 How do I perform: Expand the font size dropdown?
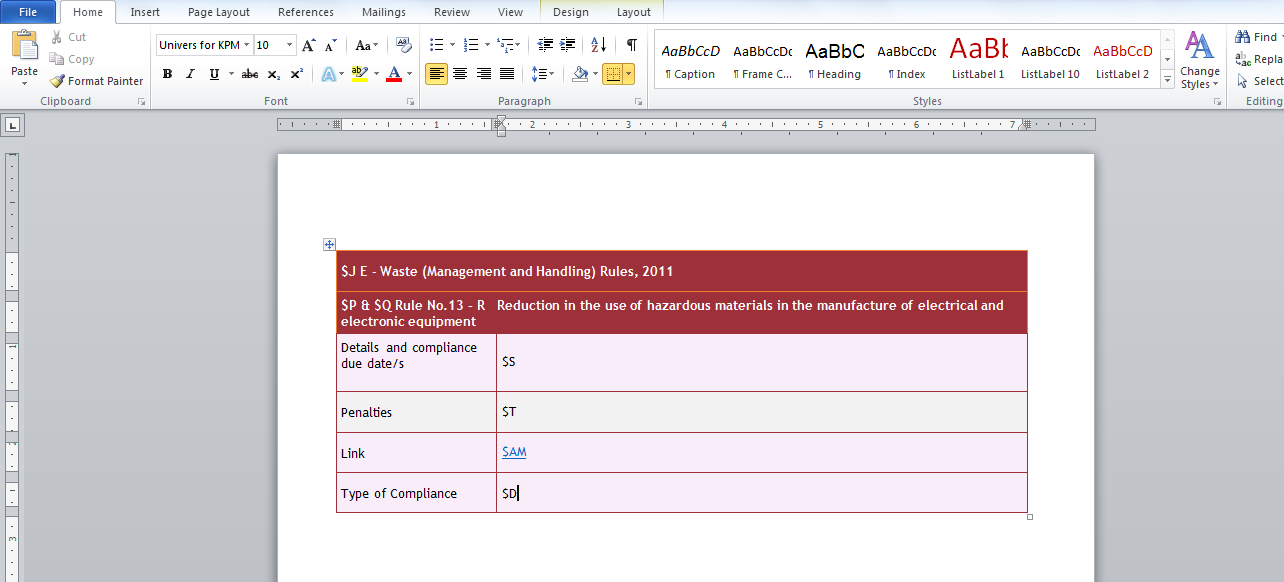pyautogui.click(x=290, y=45)
